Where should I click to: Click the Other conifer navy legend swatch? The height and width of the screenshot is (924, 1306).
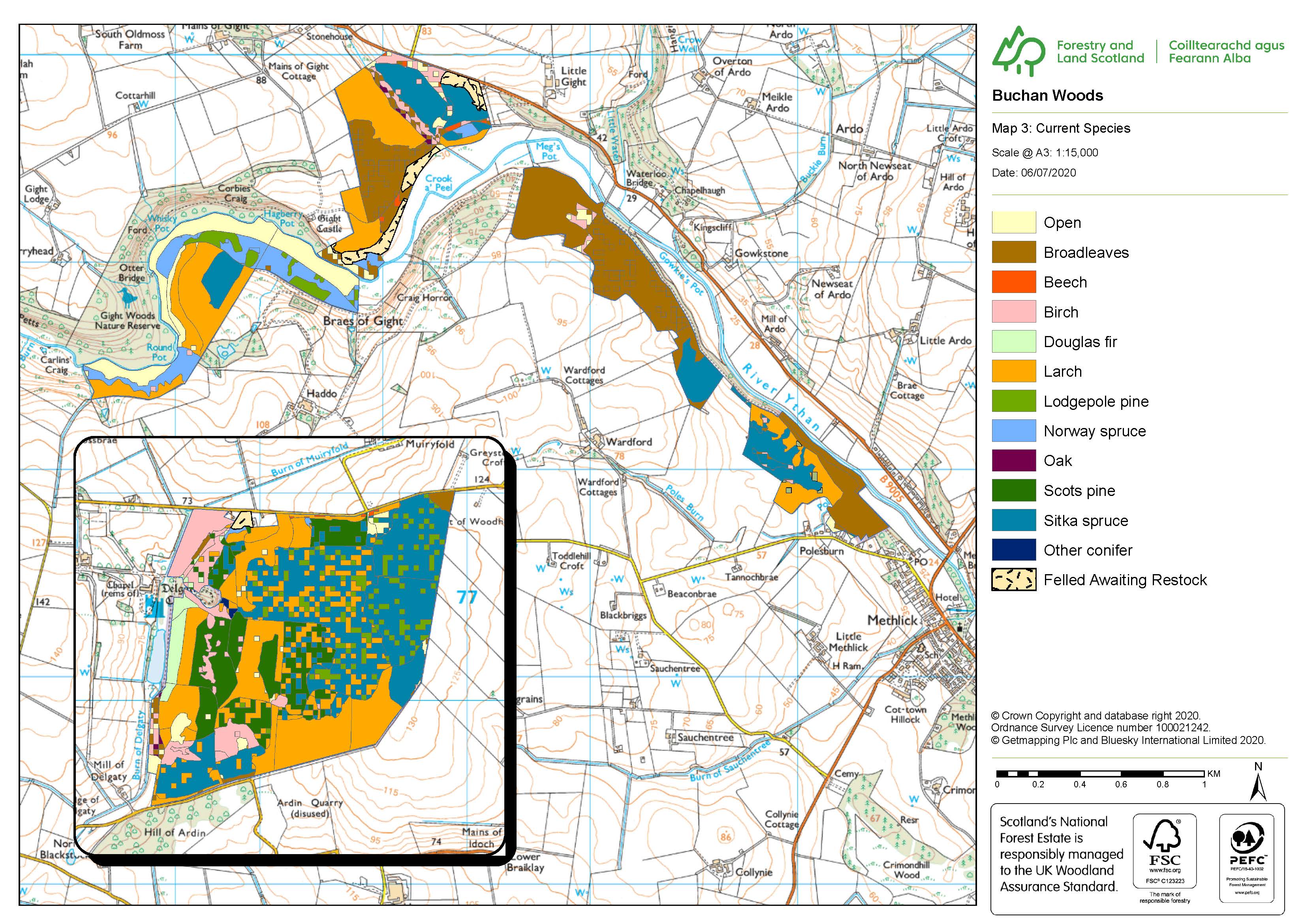1013,550
